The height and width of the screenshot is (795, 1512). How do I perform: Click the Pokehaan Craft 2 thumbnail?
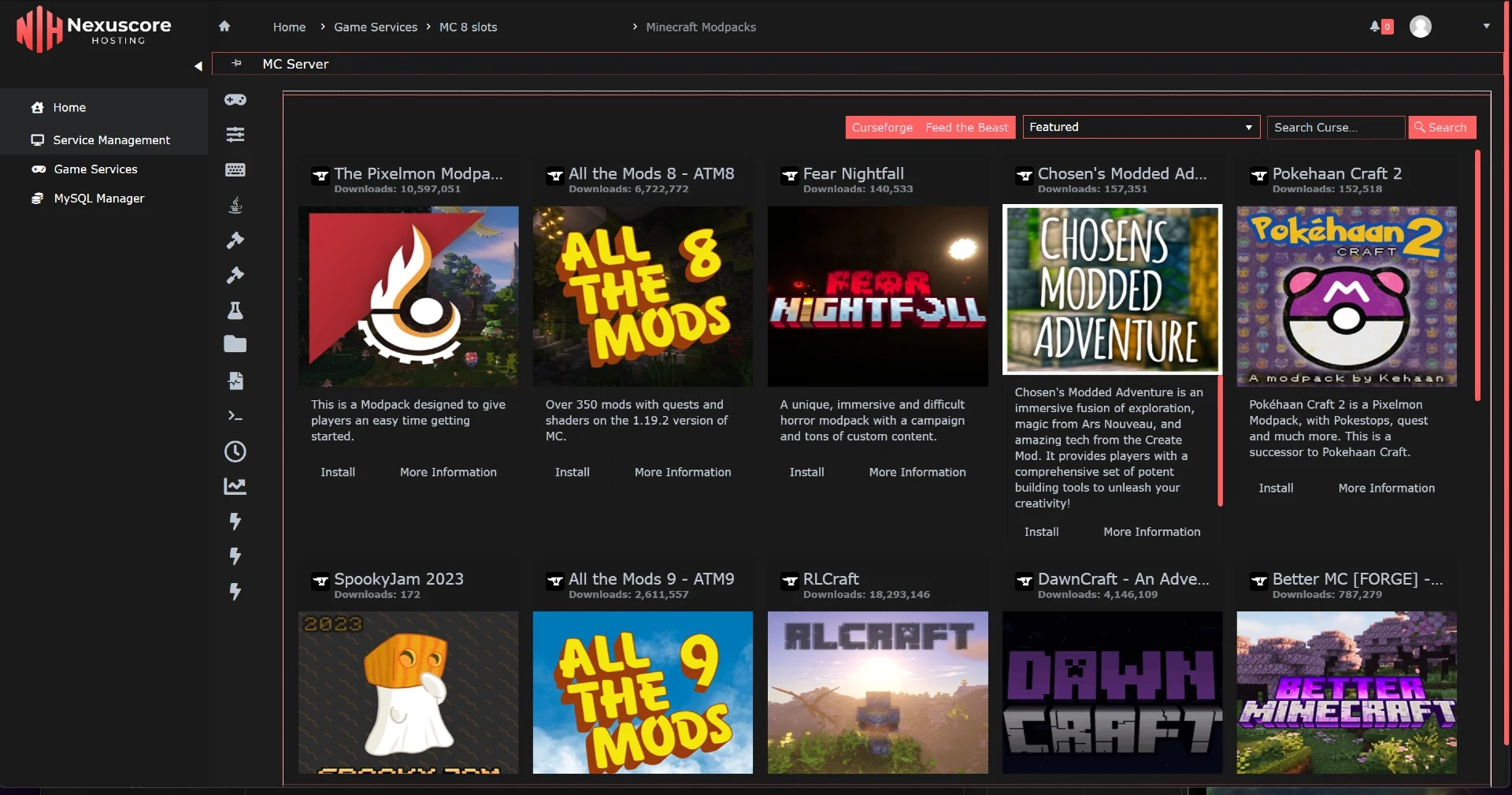(1347, 296)
